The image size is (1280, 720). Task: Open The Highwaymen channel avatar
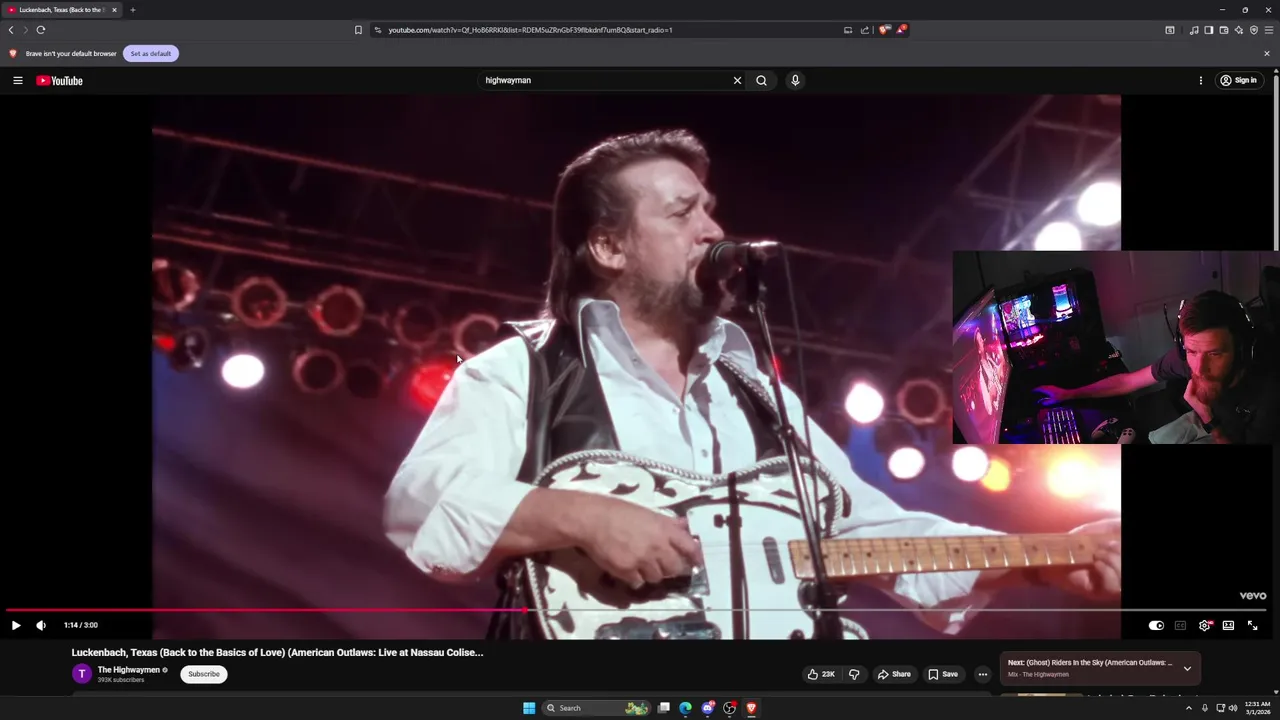[x=82, y=674]
